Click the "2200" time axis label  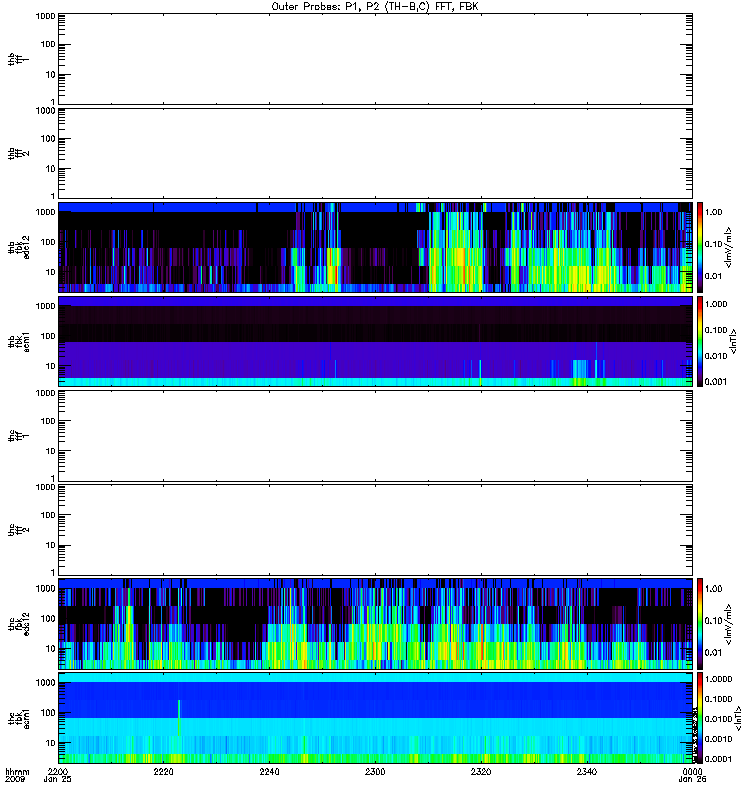(58, 772)
